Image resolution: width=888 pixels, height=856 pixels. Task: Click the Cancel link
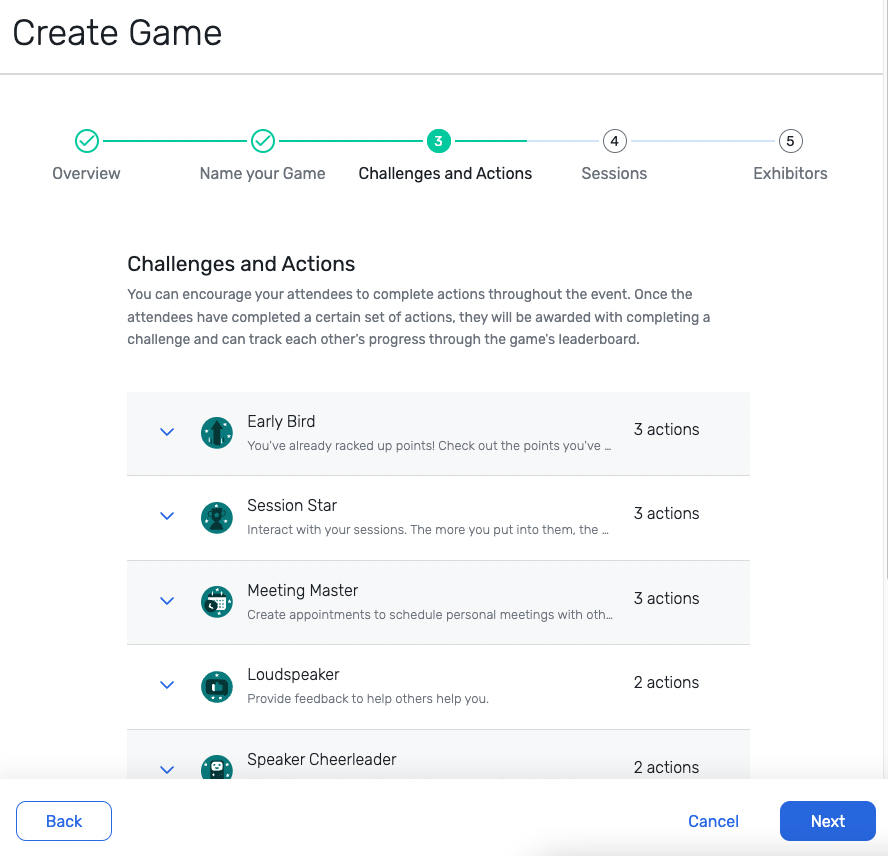[x=713, y=821]
